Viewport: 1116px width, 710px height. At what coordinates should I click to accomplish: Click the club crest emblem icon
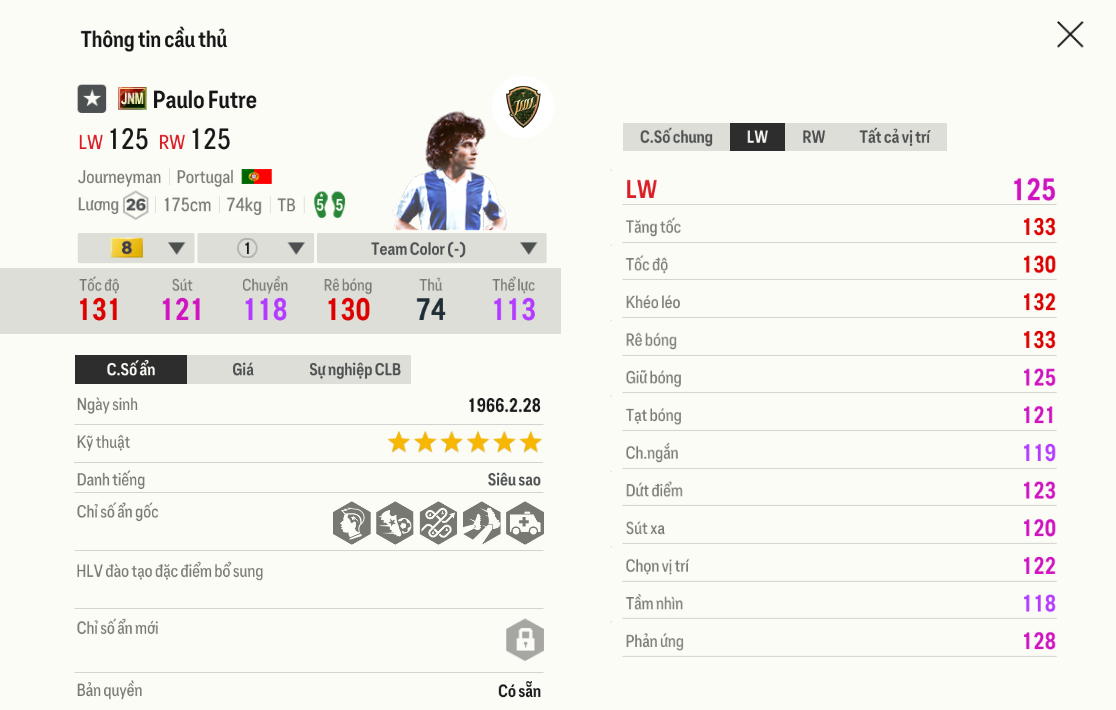[522, 106]
